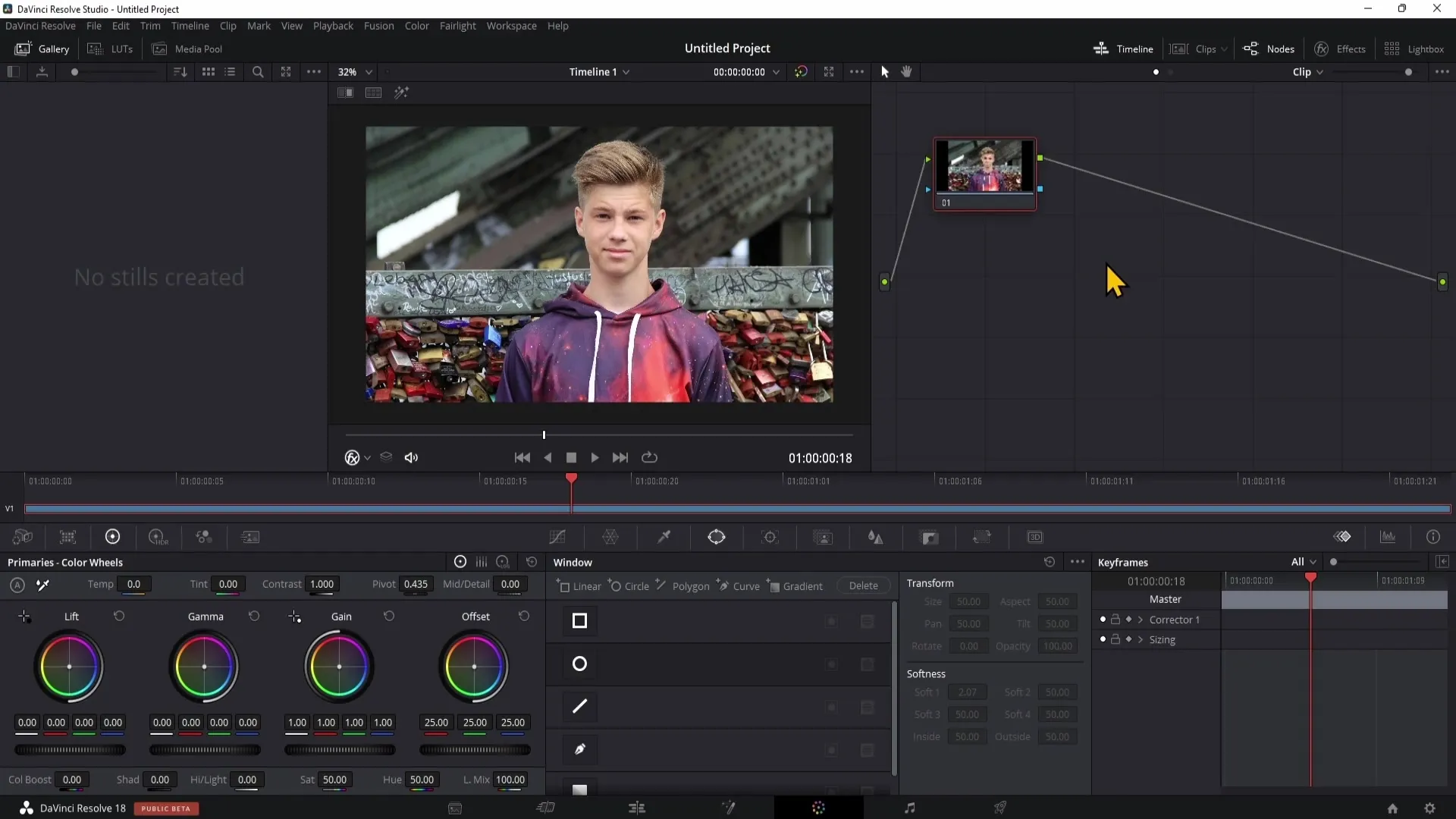Viewport: 1456px width, 819px height.
Task: Open the Scopes palette icon
Action: (x=1388, y=537)
